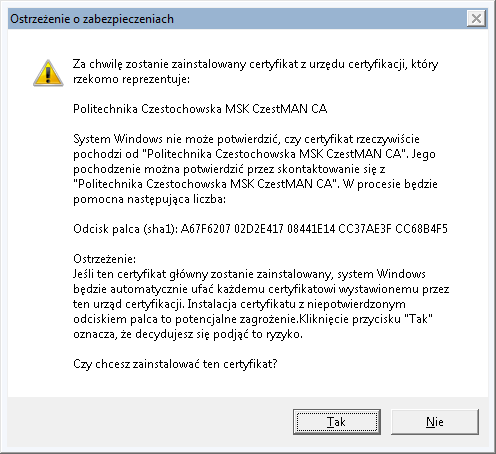Click the title bar text Ostrzeżenie o zabezpieczeniach

click(x=92, y=19)
